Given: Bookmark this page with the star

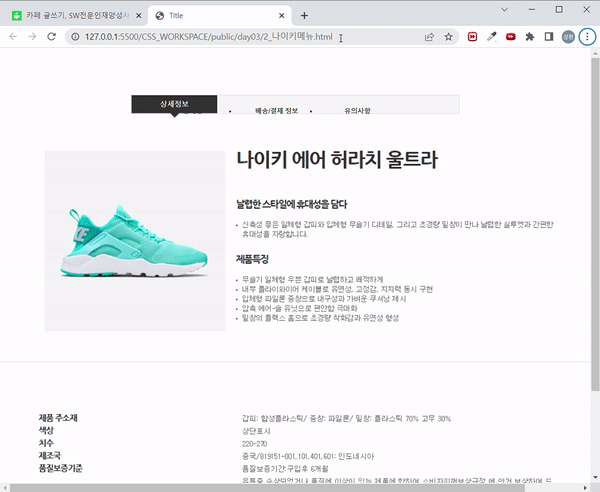Looking at the screenshot, I should click(x=448, y=37).
